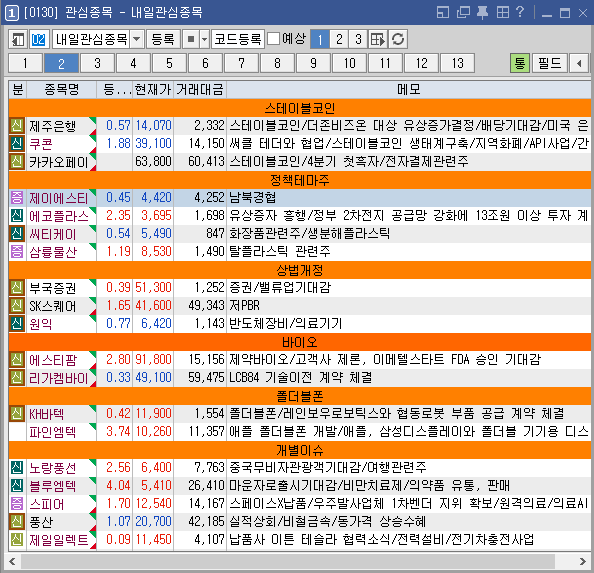This screenshot has width=594, height=573.
Task: Click the column export arrow icon
Action: tap(377, 39)
